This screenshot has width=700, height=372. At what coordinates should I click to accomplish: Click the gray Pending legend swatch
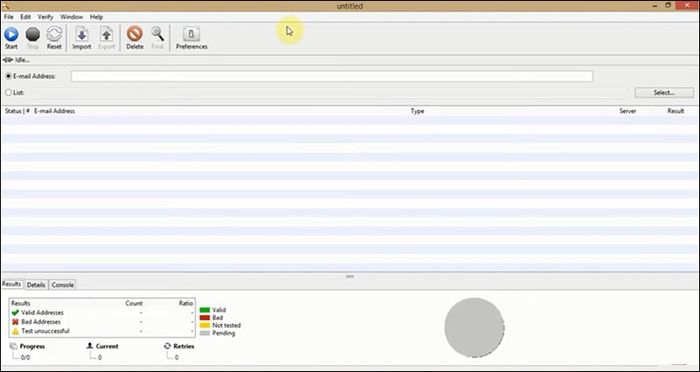click(205, 333)
